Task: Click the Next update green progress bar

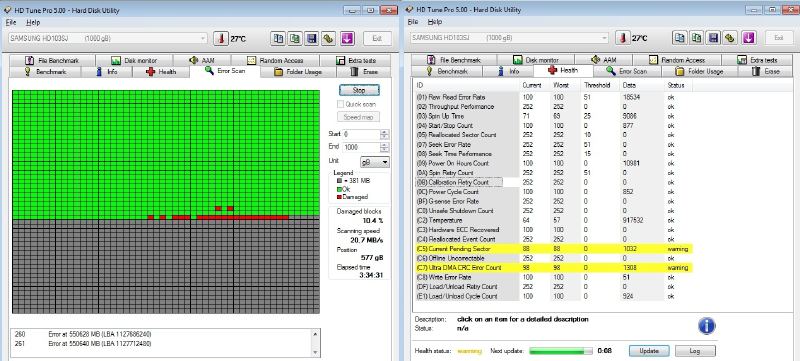Action: click(561, 351)
